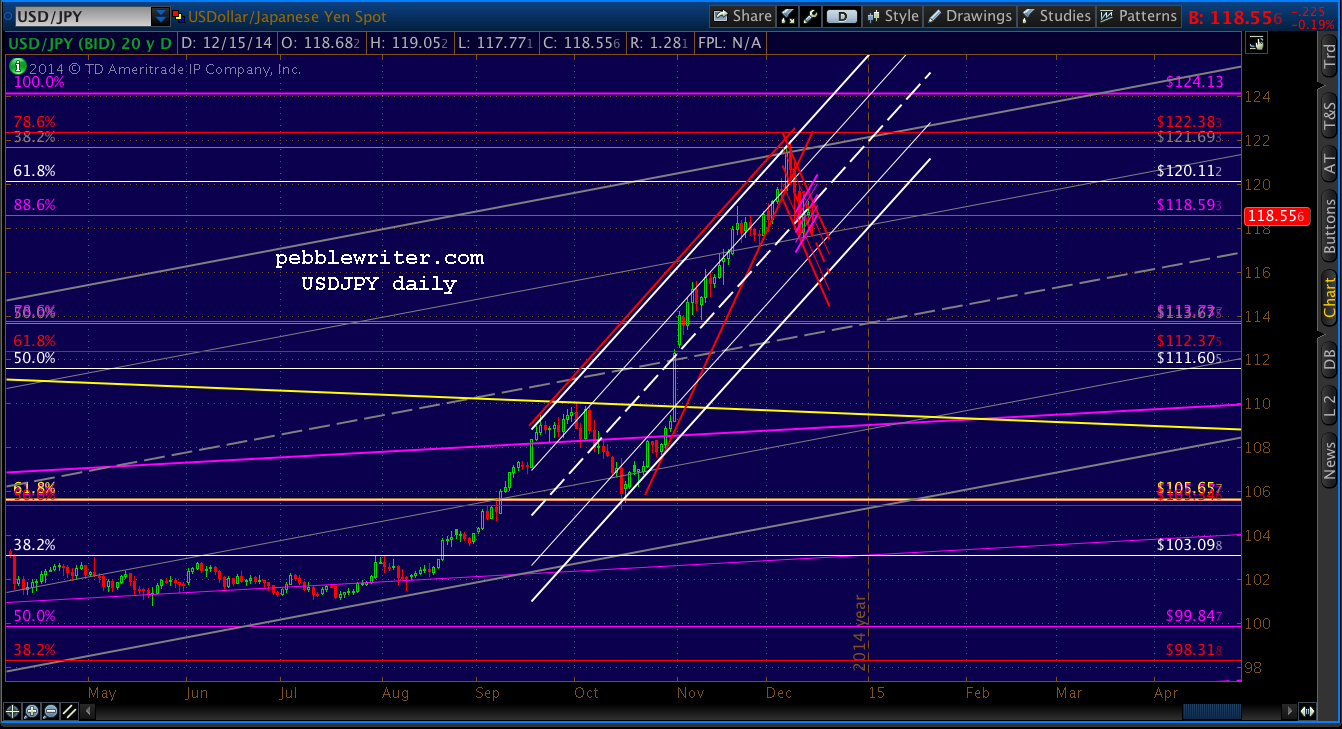
Task: Click the $111.60 Fibonacci price label
Action: [1191, 358]
